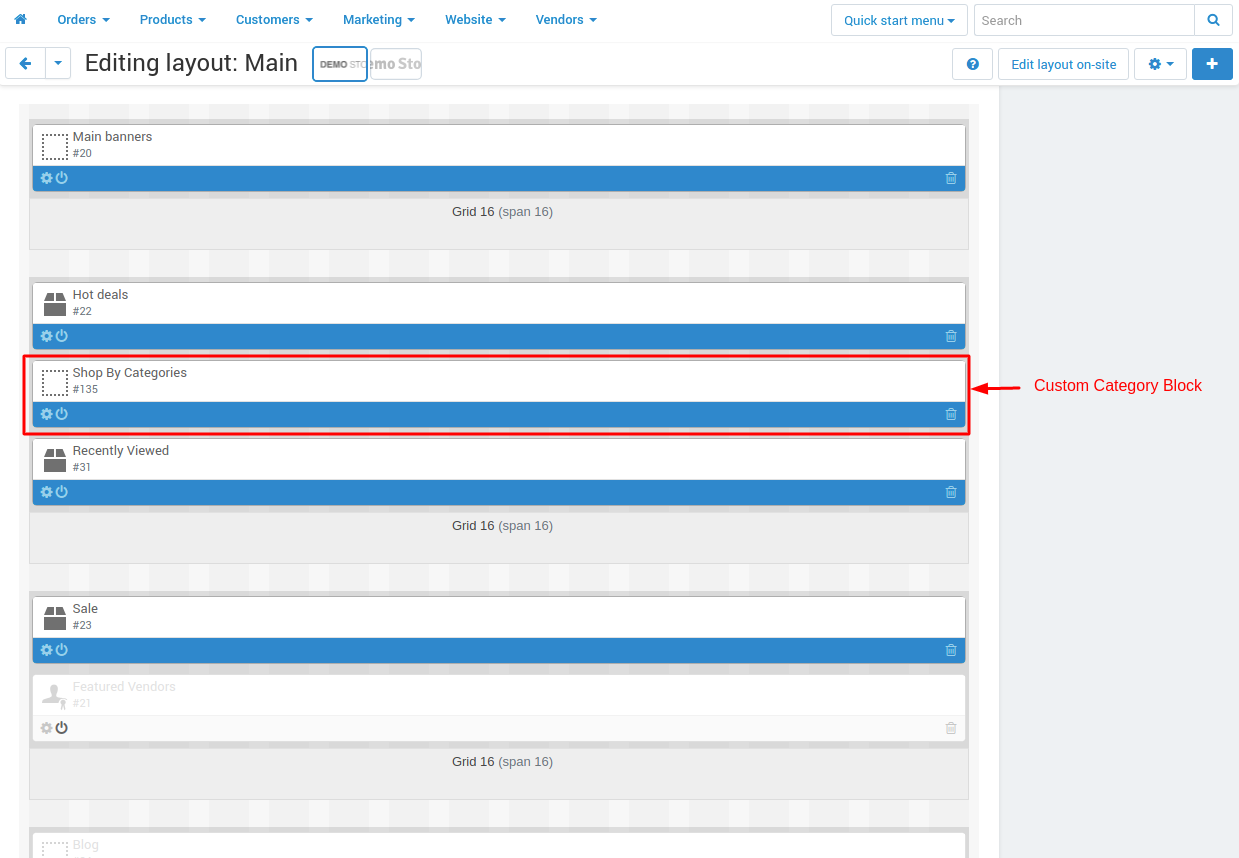
Task: Disable the Shop By Categories block
Action: [x=62, y=414]
